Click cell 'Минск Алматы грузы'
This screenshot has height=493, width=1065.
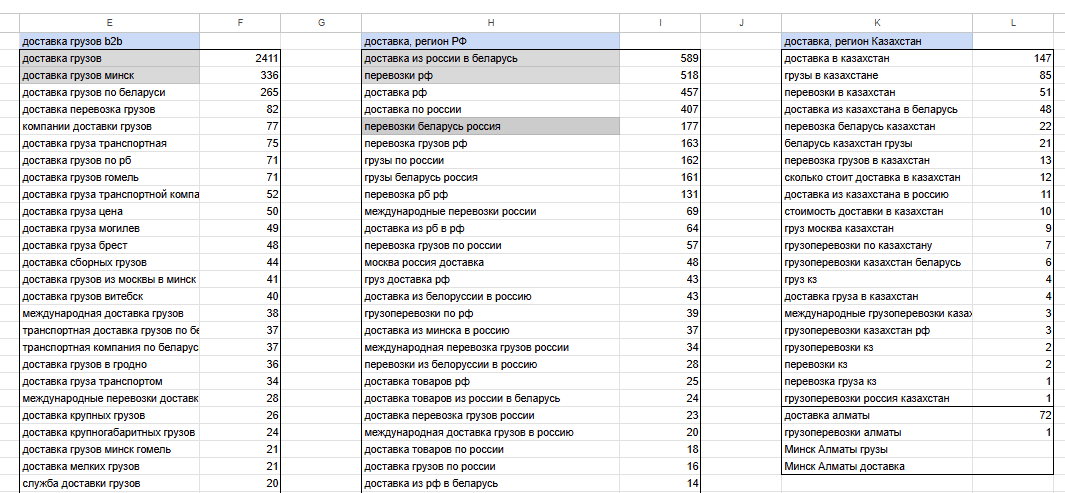click(878, 450)
